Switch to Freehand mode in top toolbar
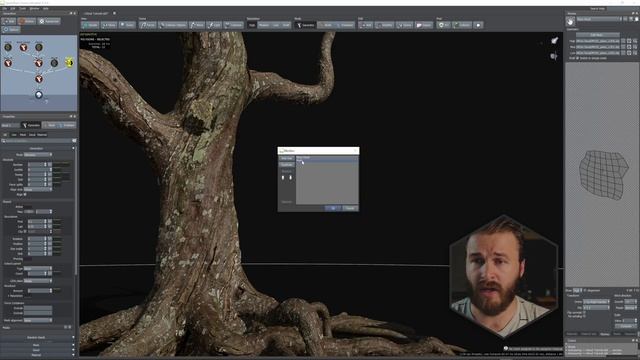Screen dimensions: 640x360 click(x=345, y=25)
